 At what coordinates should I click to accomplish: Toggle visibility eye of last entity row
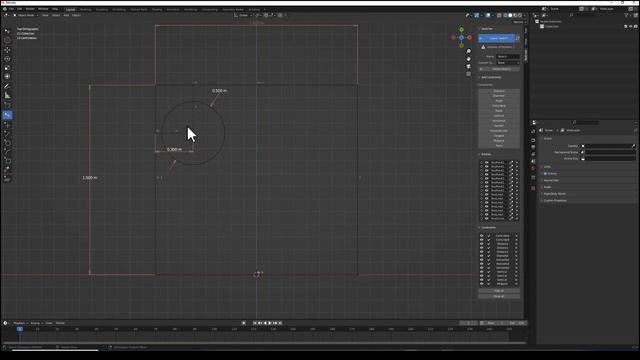(487, 218)
